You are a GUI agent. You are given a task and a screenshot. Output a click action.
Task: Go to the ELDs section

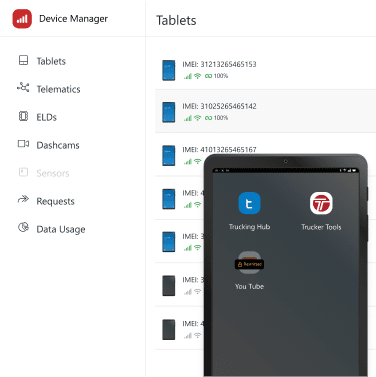point(46,117)
